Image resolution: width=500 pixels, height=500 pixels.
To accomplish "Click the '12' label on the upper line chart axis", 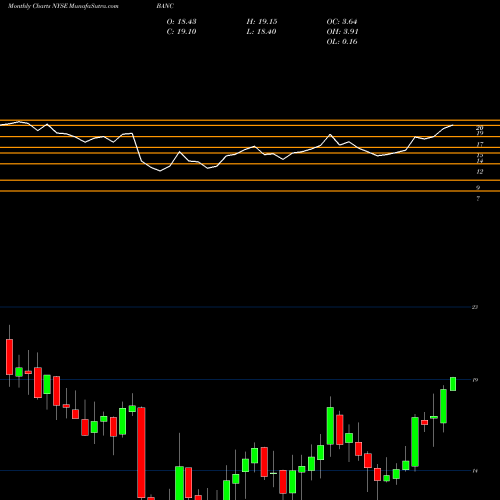I will coord(480,172).
